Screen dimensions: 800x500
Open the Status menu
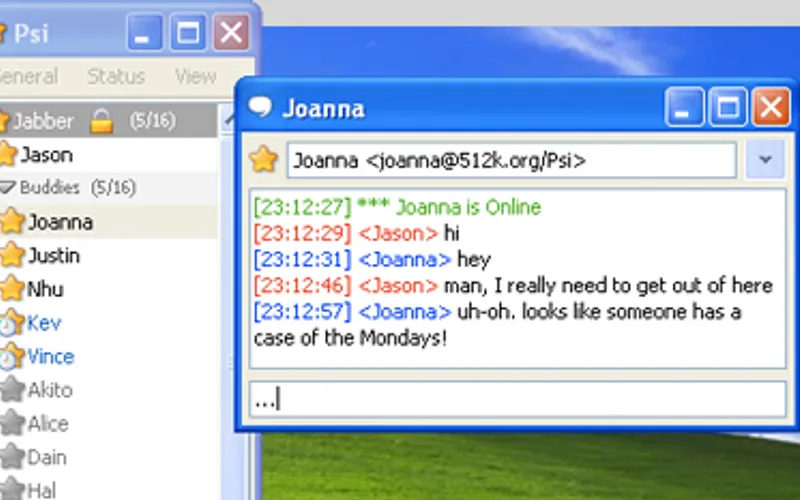tap(116, 76)
